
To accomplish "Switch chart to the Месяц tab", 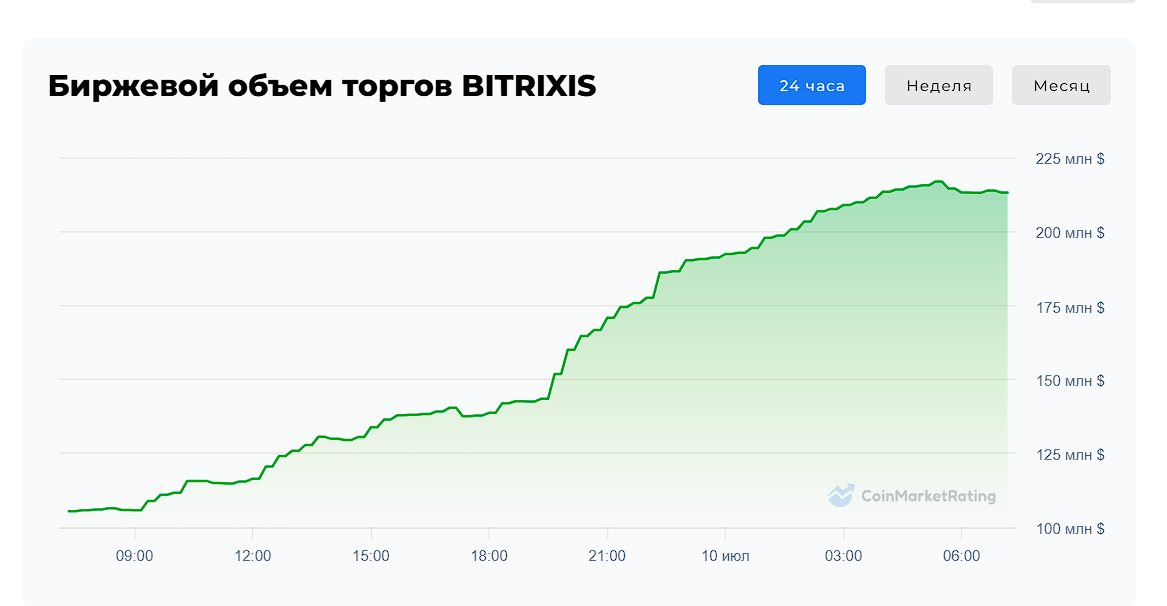I will click(x=1061, y=85).
